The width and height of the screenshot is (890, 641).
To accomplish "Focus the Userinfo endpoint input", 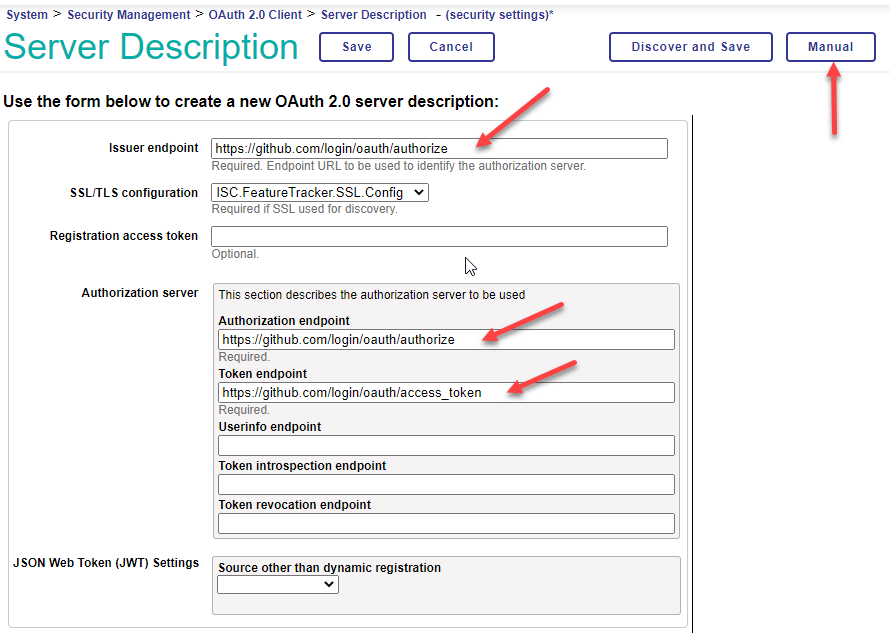I will point(446,446).
